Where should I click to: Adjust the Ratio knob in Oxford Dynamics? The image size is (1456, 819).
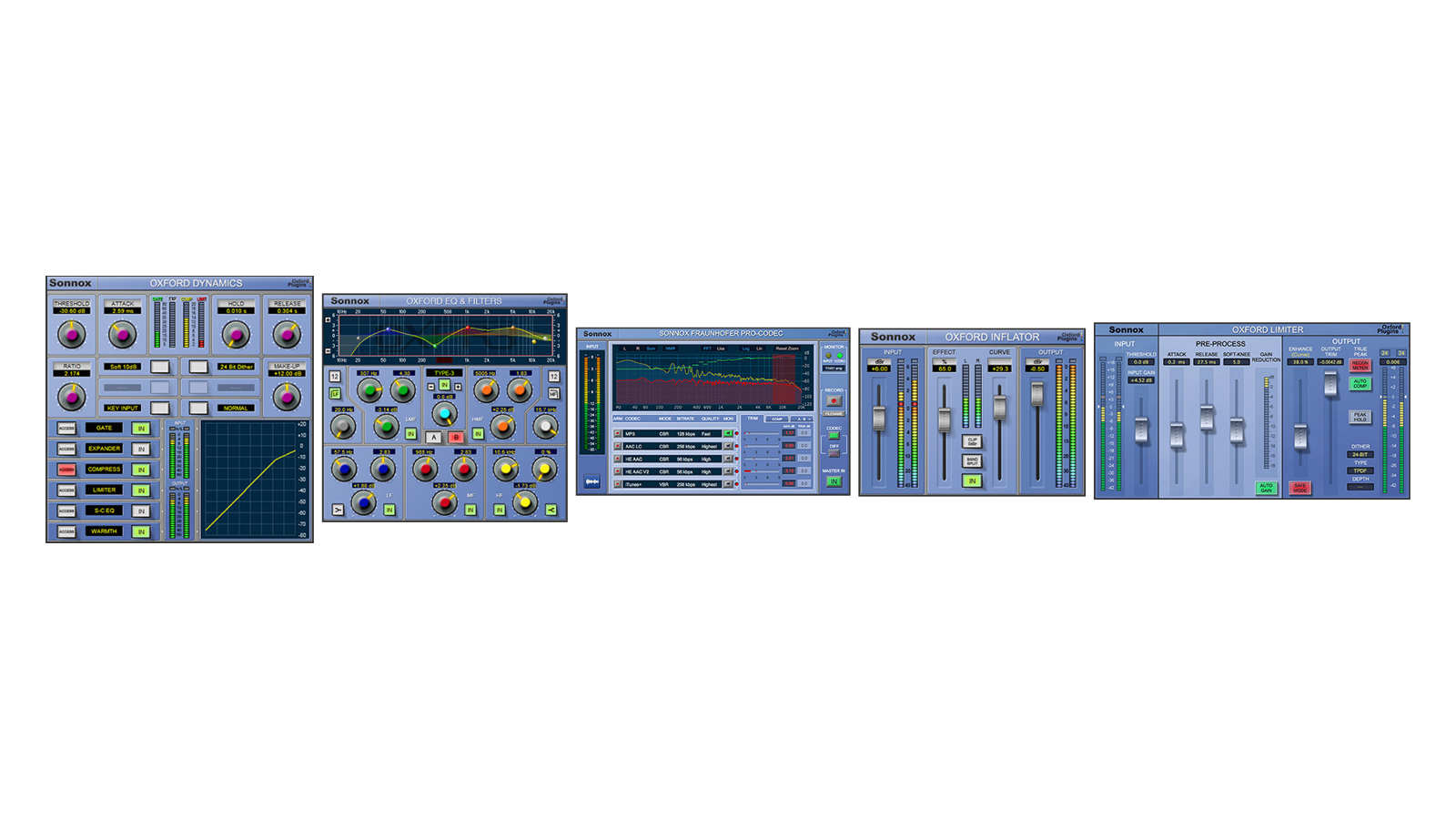71,397
